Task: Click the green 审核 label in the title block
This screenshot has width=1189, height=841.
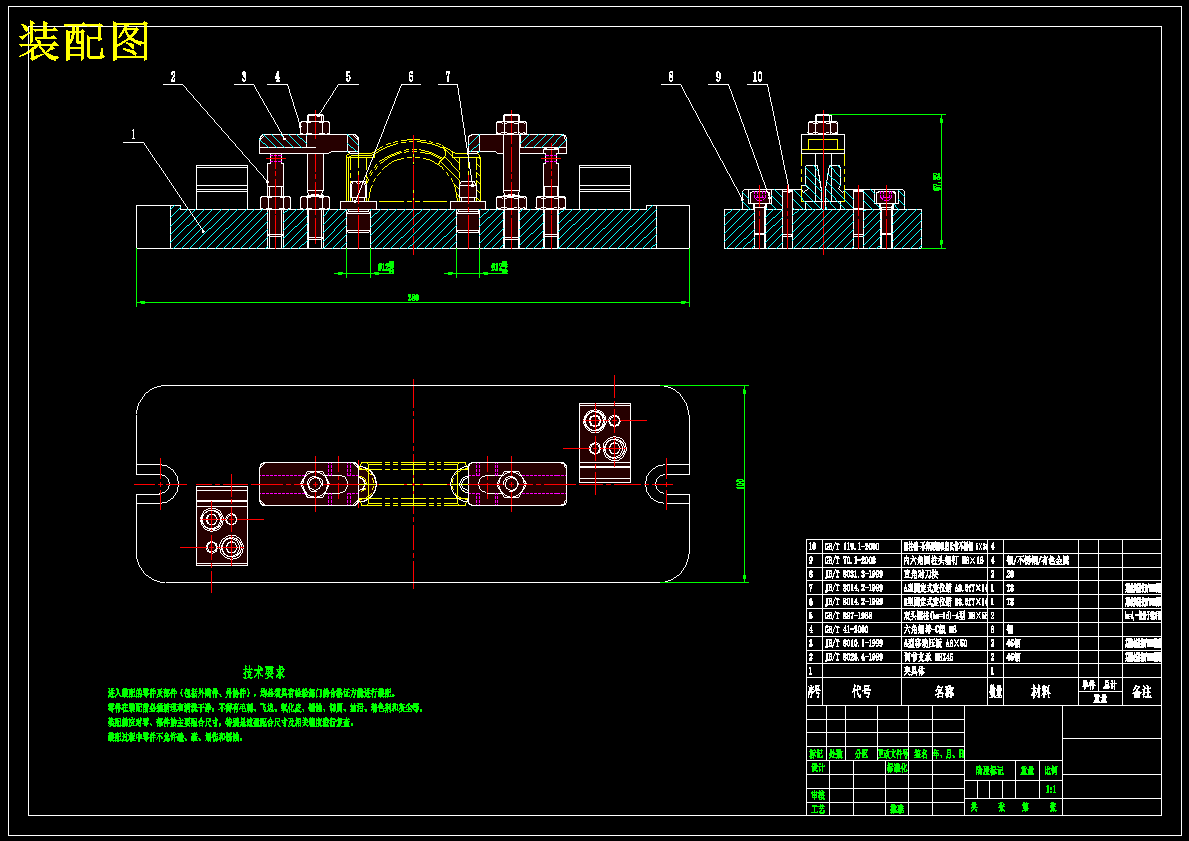Action: point(817,795)
